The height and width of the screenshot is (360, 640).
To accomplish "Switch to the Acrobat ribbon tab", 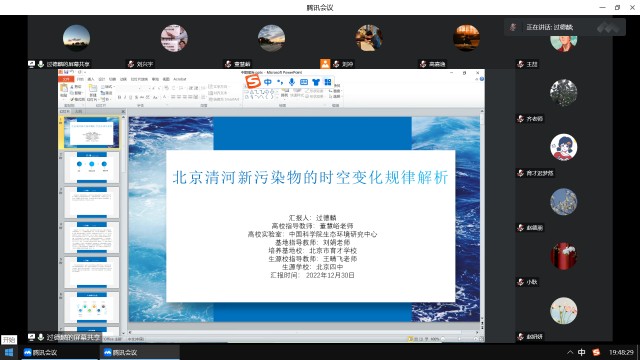I will click(x=180, y=79).
